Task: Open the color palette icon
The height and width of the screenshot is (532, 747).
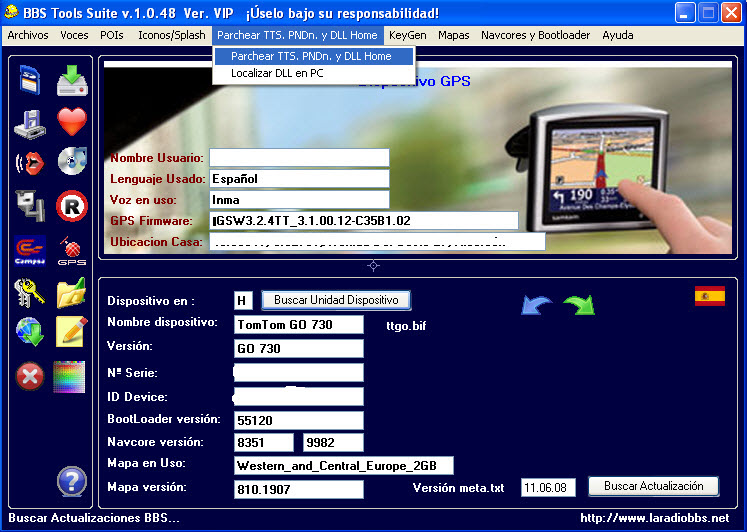Action: coord(69,377)
